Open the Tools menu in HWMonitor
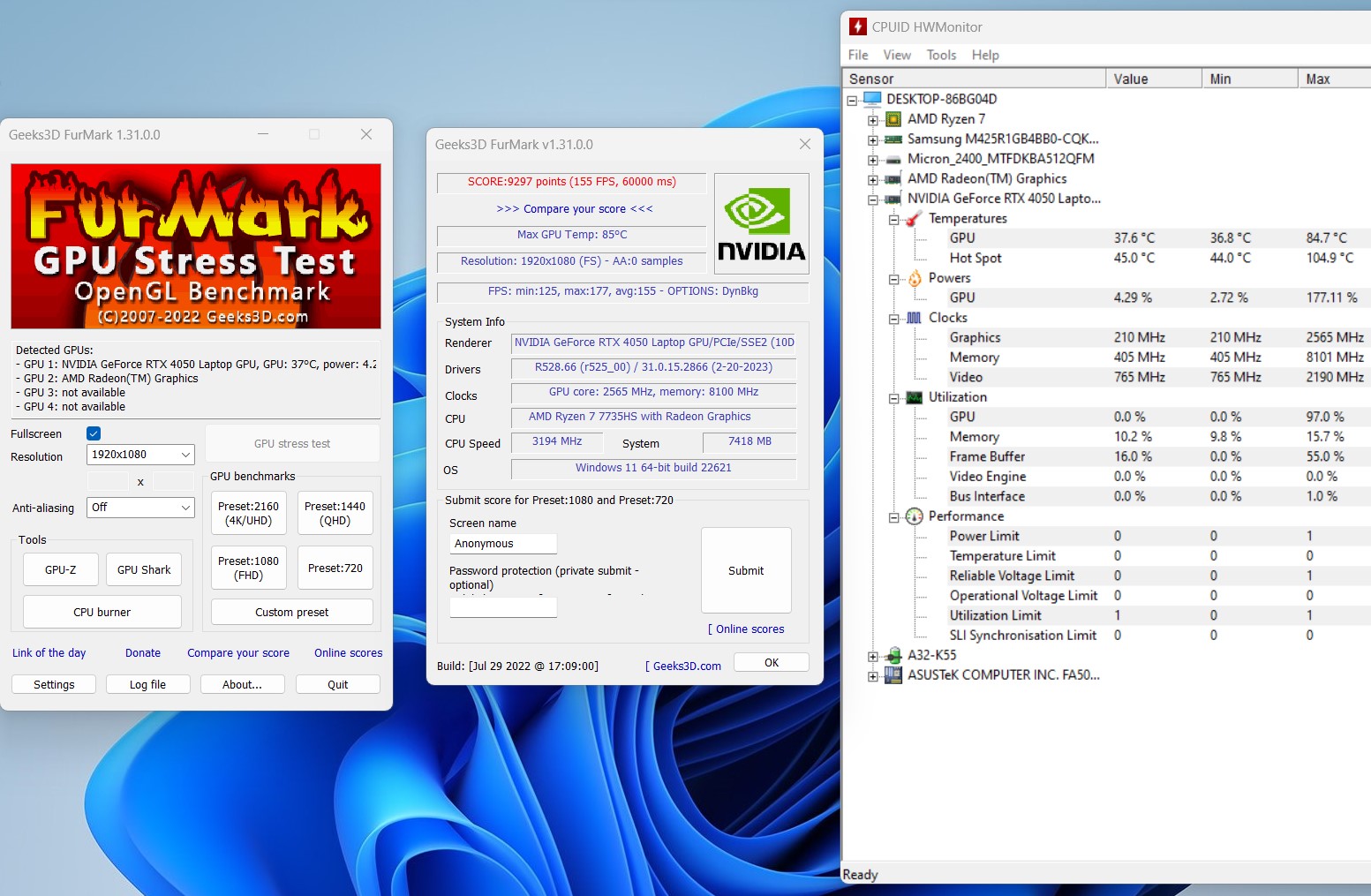1371x896 pixels. (941, 55)
